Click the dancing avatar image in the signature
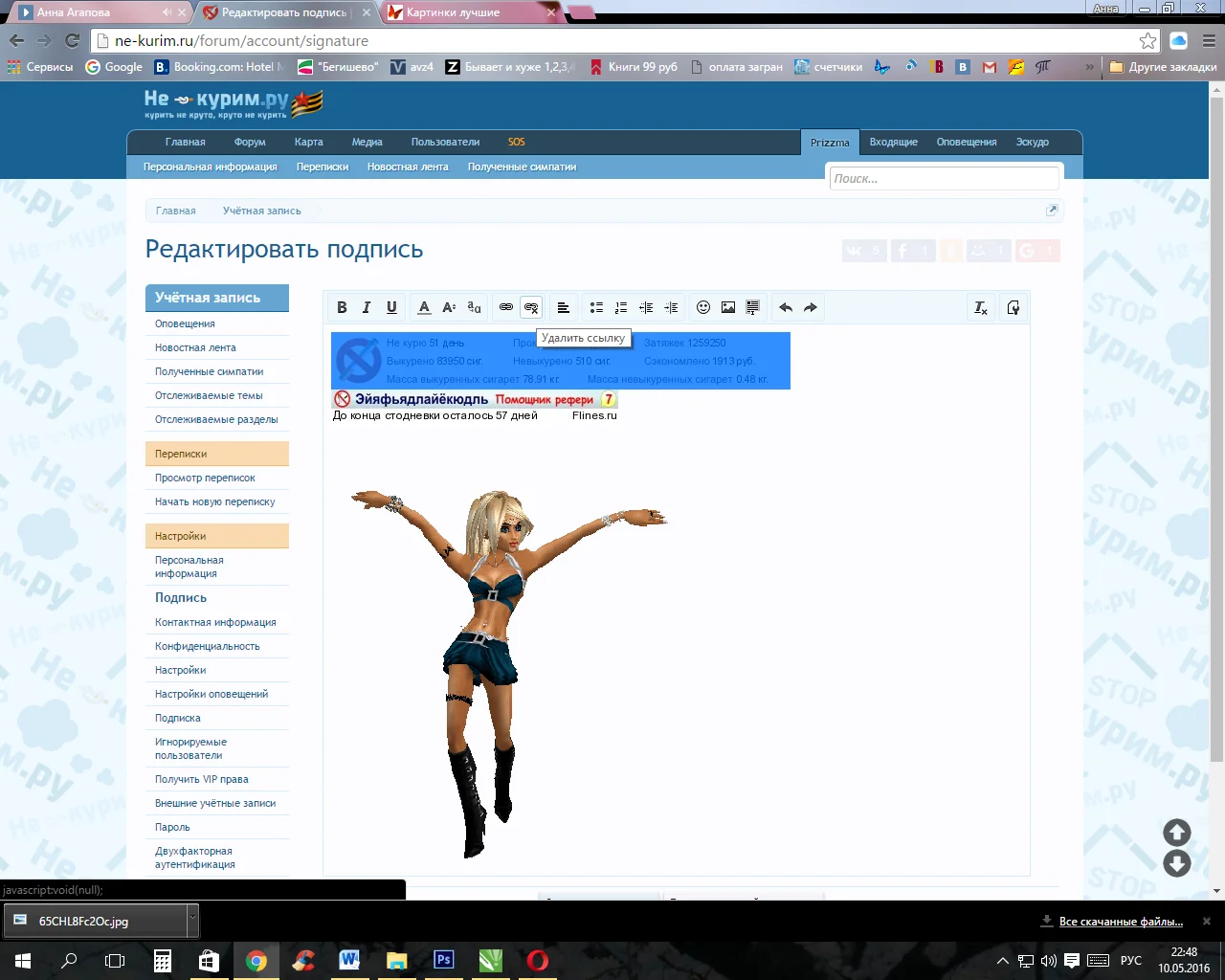The height and width of the screenshot is (980, 1225). 508,674
